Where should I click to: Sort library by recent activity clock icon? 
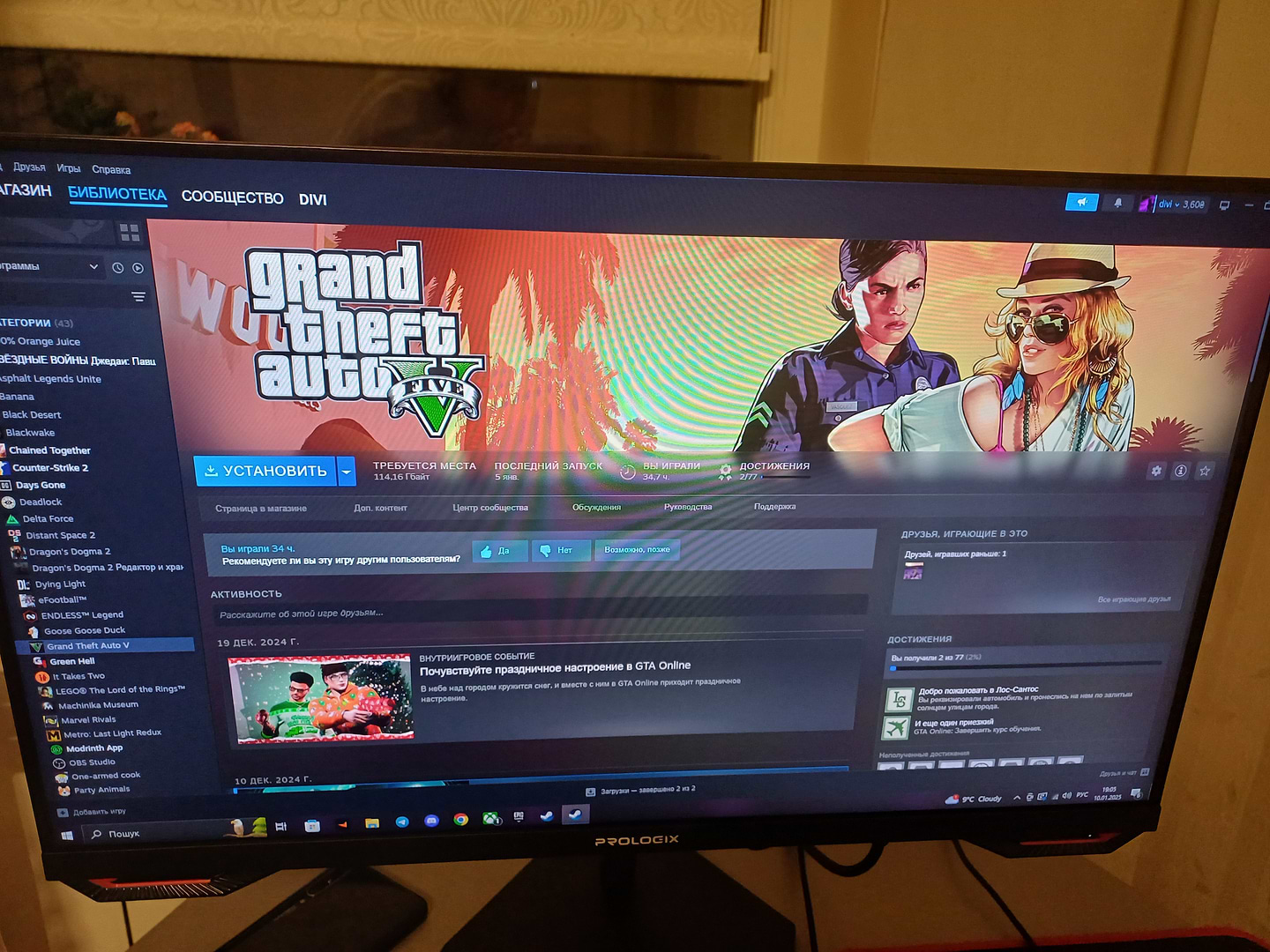coord(117,267)
